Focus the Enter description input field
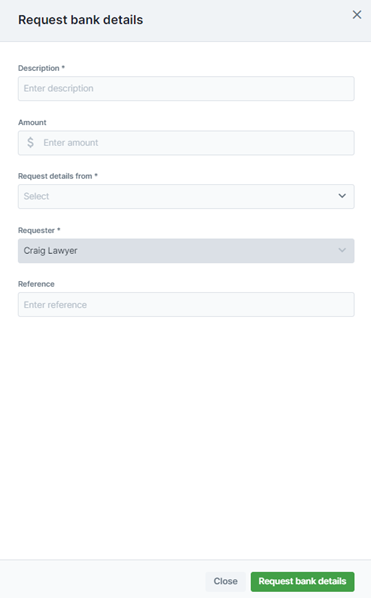Image resolution: width=371 pixels, height=598 pixels. [x=186, y=88]
